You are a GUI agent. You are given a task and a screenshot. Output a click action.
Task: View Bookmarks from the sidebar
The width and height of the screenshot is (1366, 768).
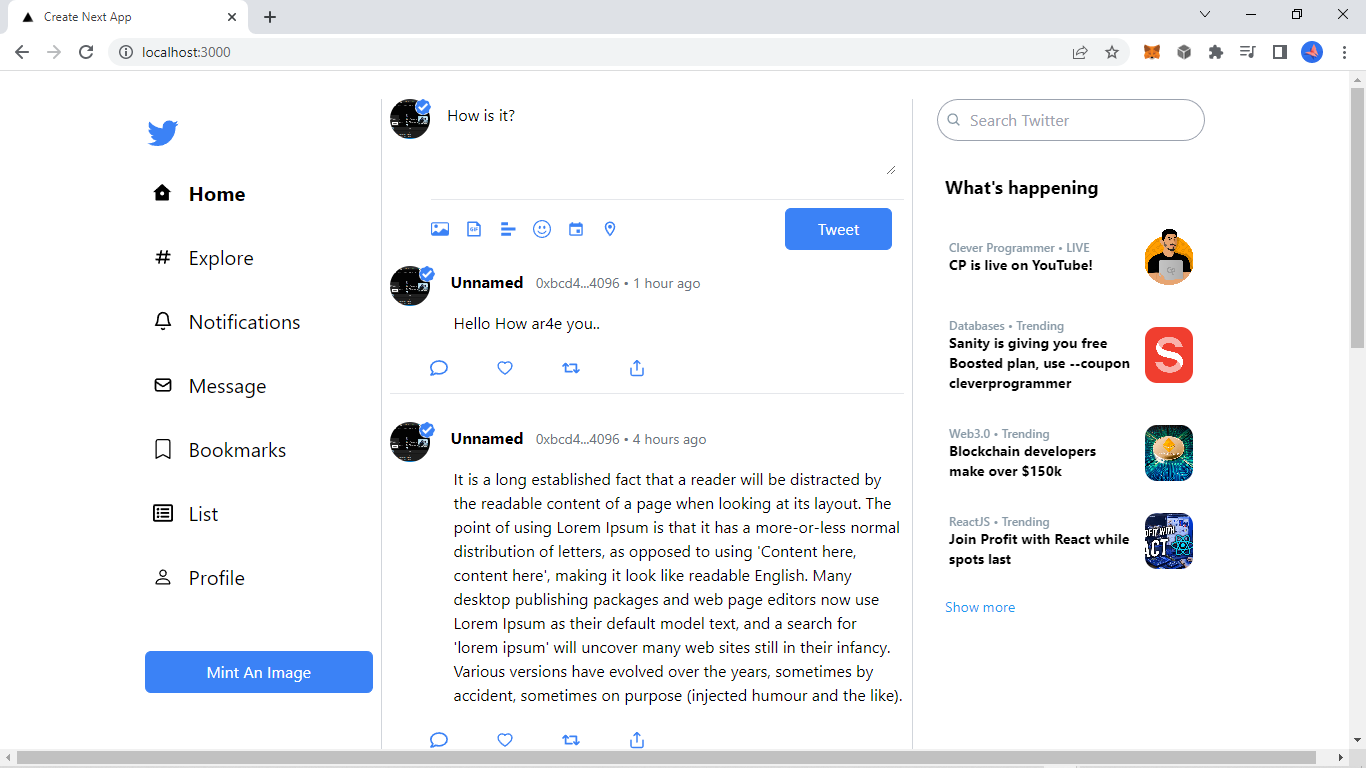click(x=219, y=450)
